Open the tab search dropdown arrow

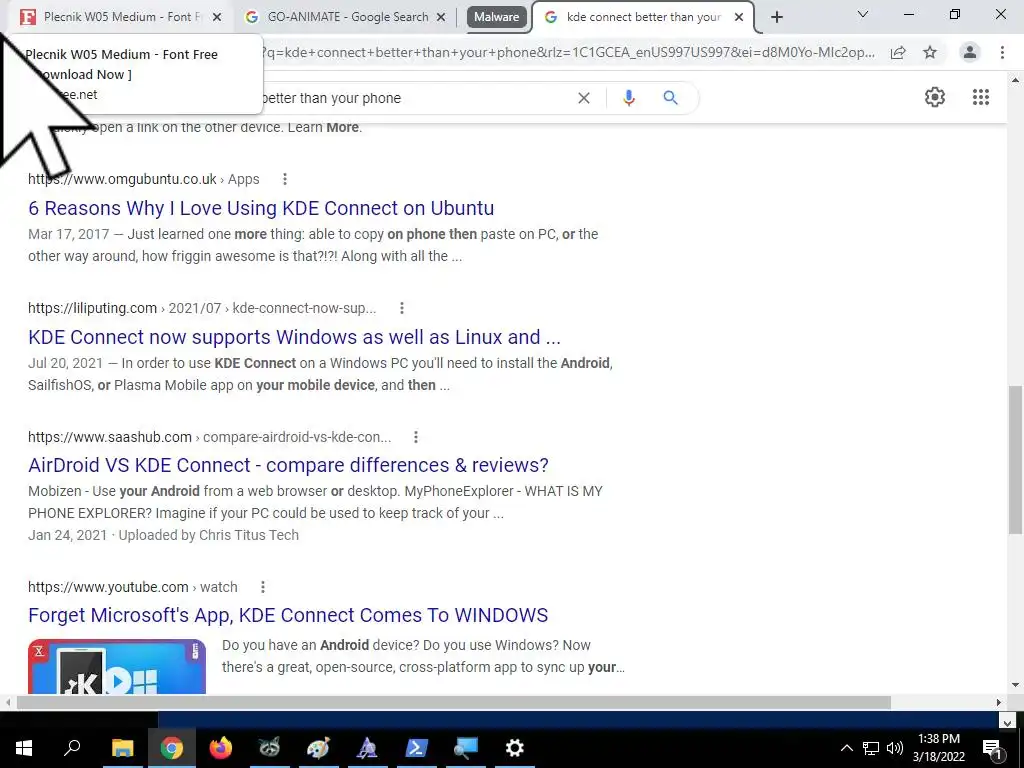[863, 14]
